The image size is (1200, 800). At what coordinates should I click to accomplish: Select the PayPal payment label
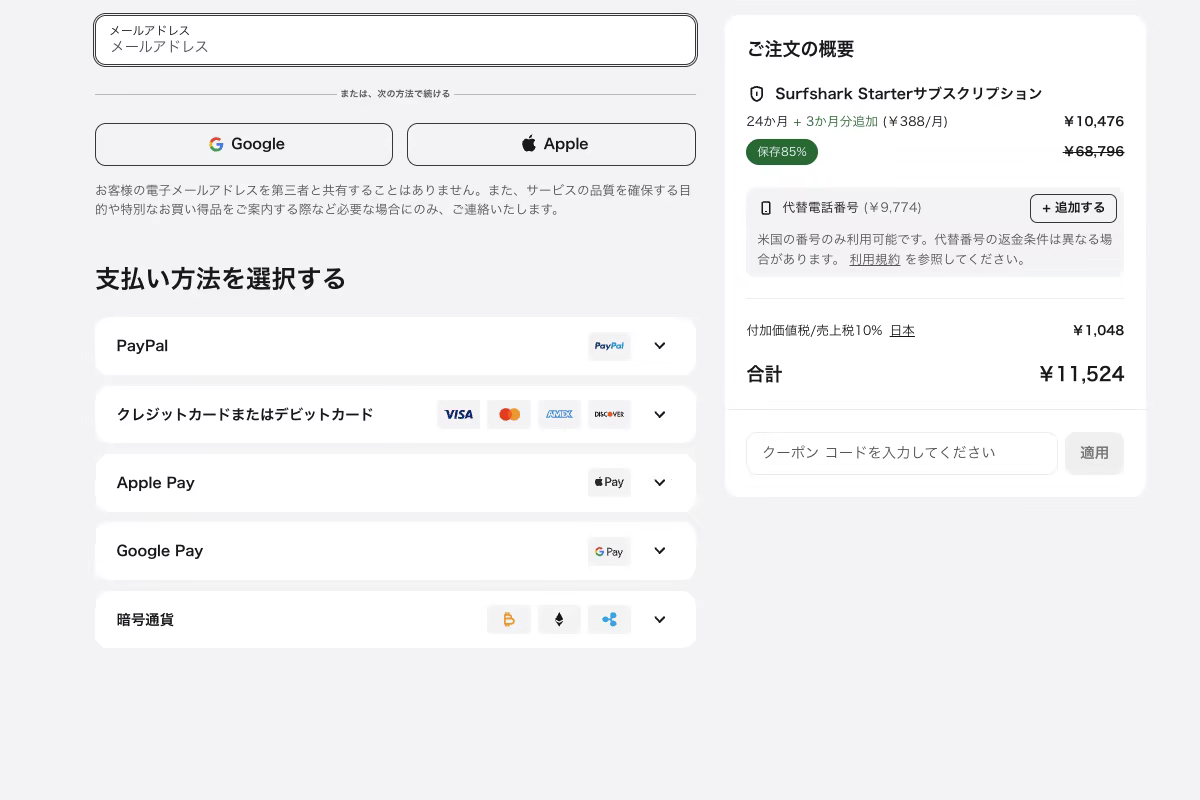pyautogui.click(x=142, y=346)
